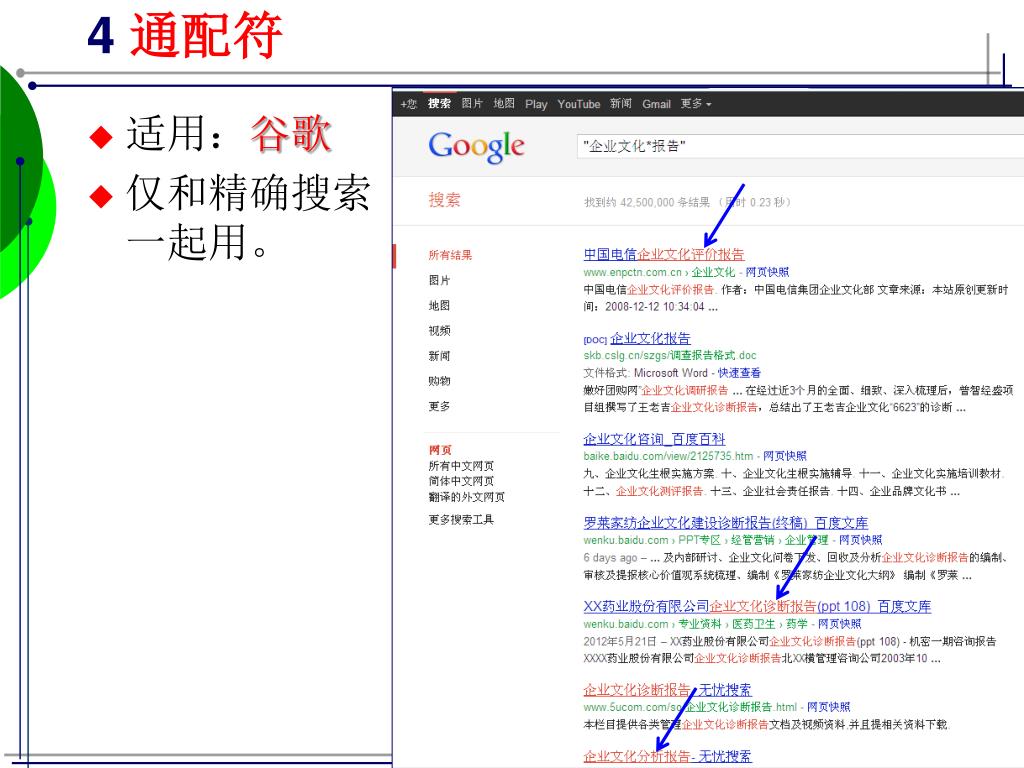Click the PPT专区 breadcrumb under 罗莱家纺 result
Image resolution: width=1024 pixels, height=768 pixels.
[x=699, y=540]
